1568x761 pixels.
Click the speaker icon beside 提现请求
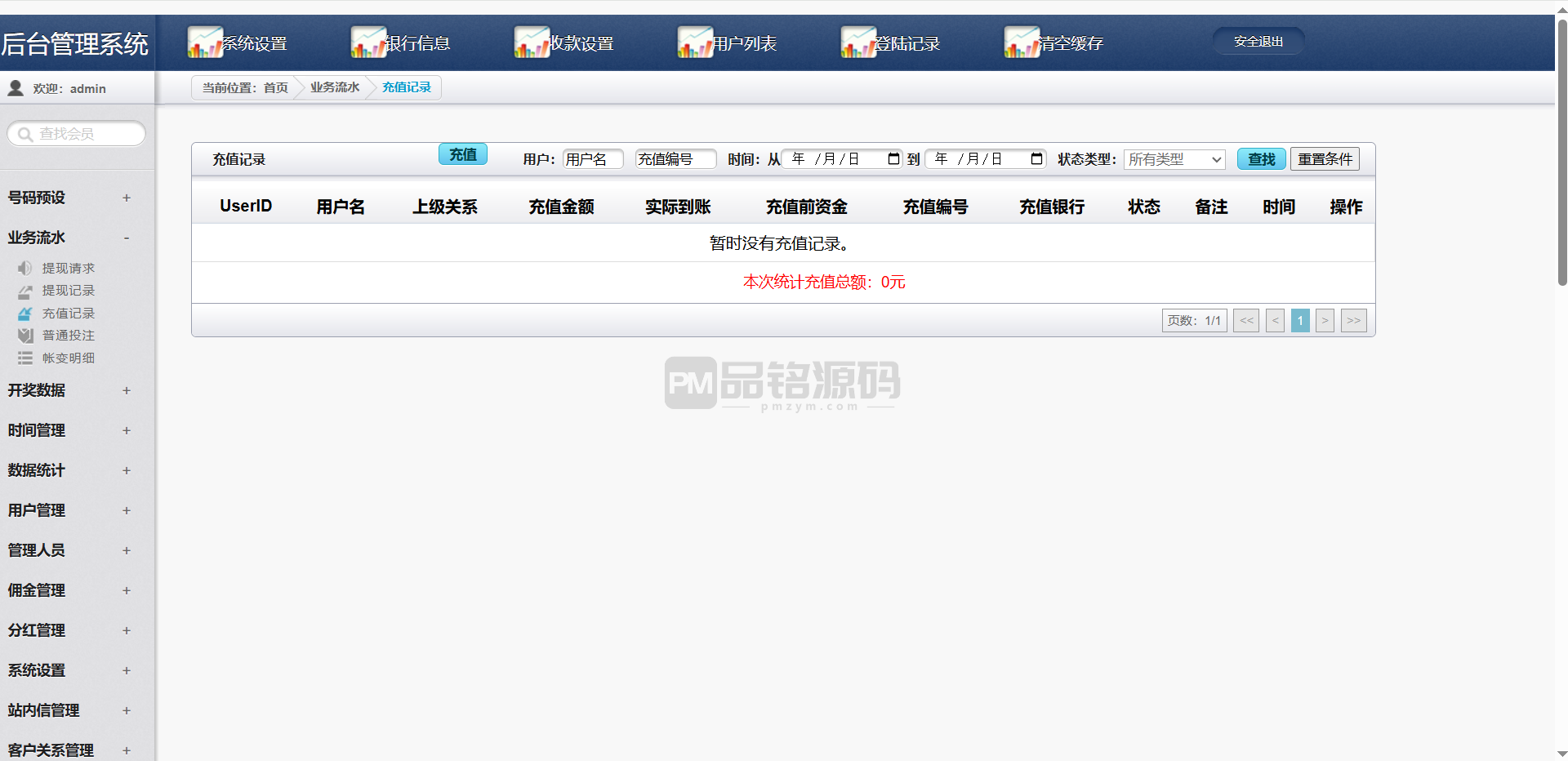25,268
